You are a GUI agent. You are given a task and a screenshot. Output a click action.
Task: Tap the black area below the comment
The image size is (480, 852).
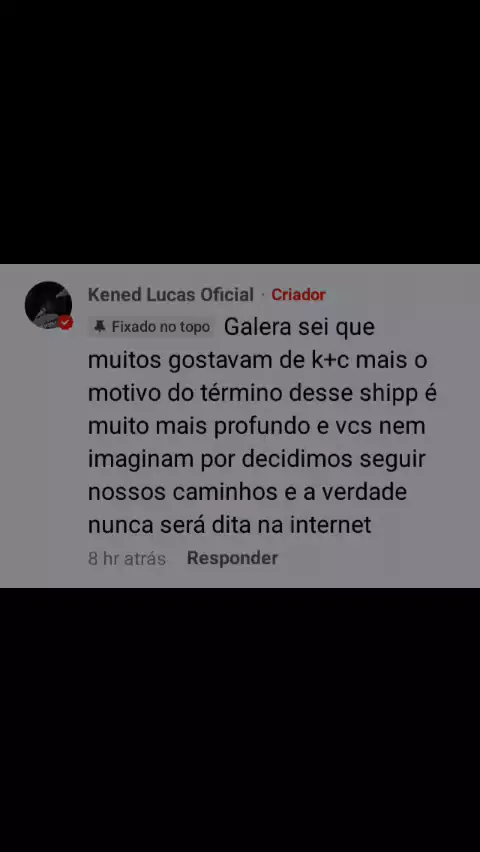[x=240, y=719]
